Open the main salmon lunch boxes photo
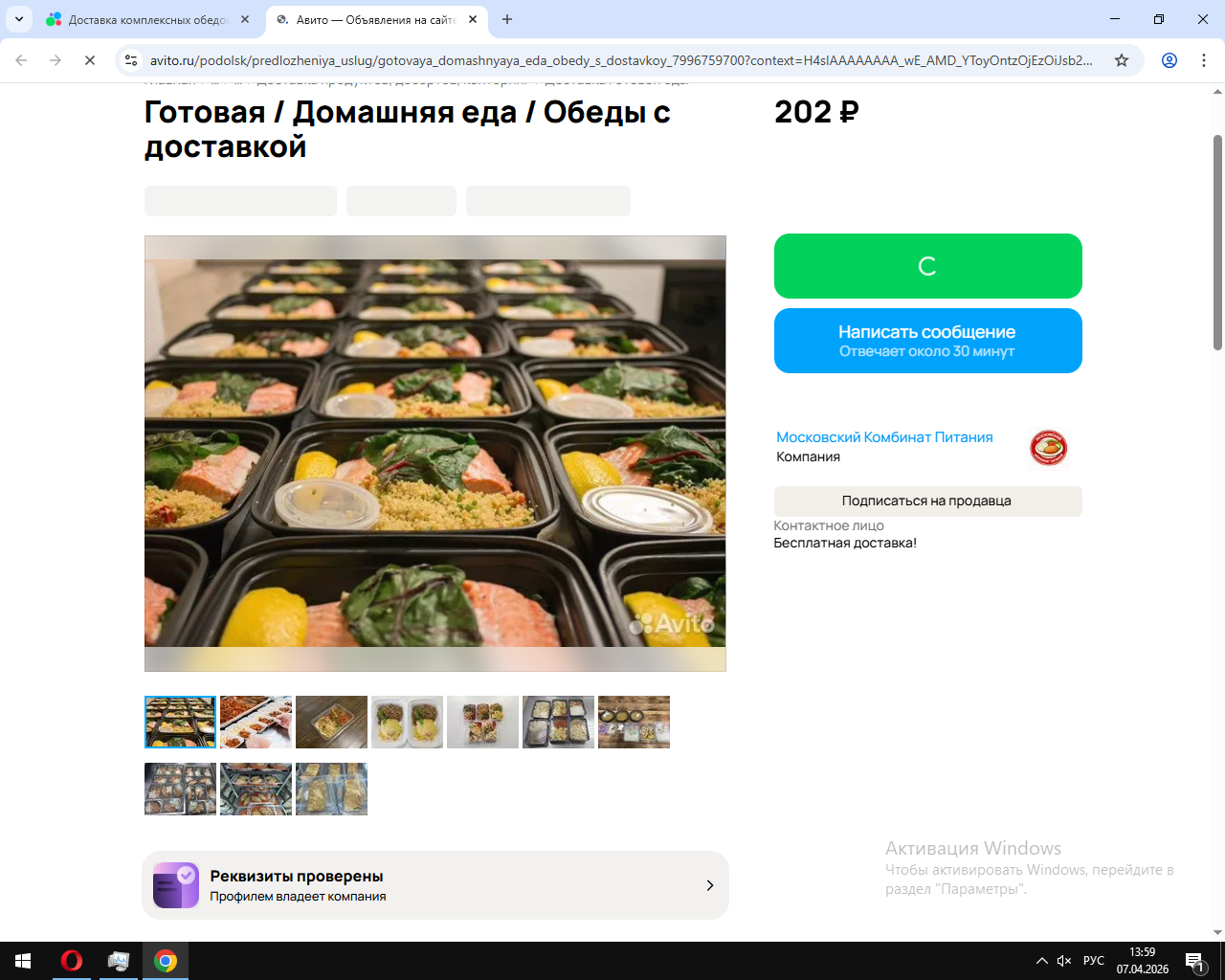The width and height of the screenshot is (1225, 980). (435, 454)
